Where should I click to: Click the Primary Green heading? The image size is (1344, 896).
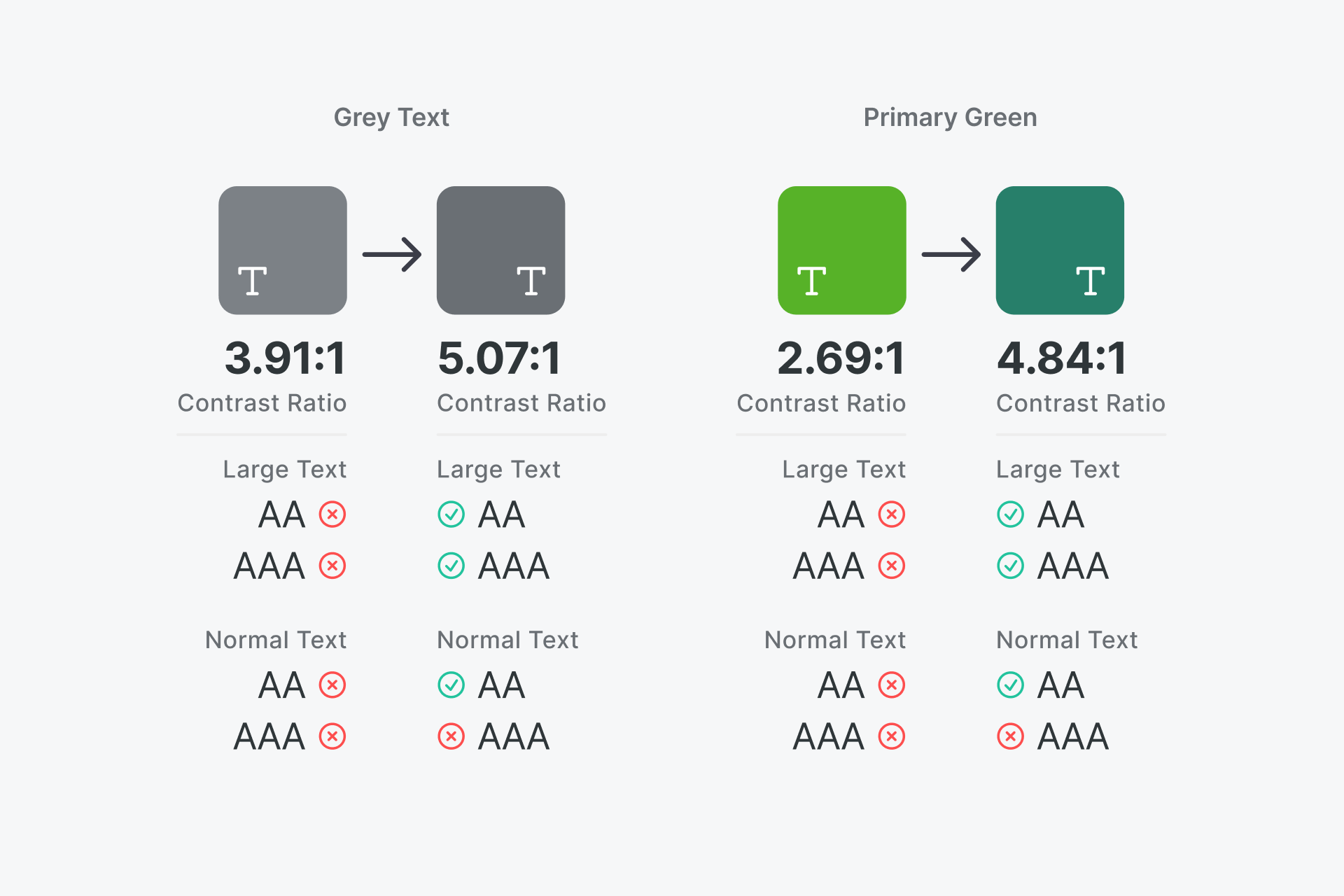(951, 118)
